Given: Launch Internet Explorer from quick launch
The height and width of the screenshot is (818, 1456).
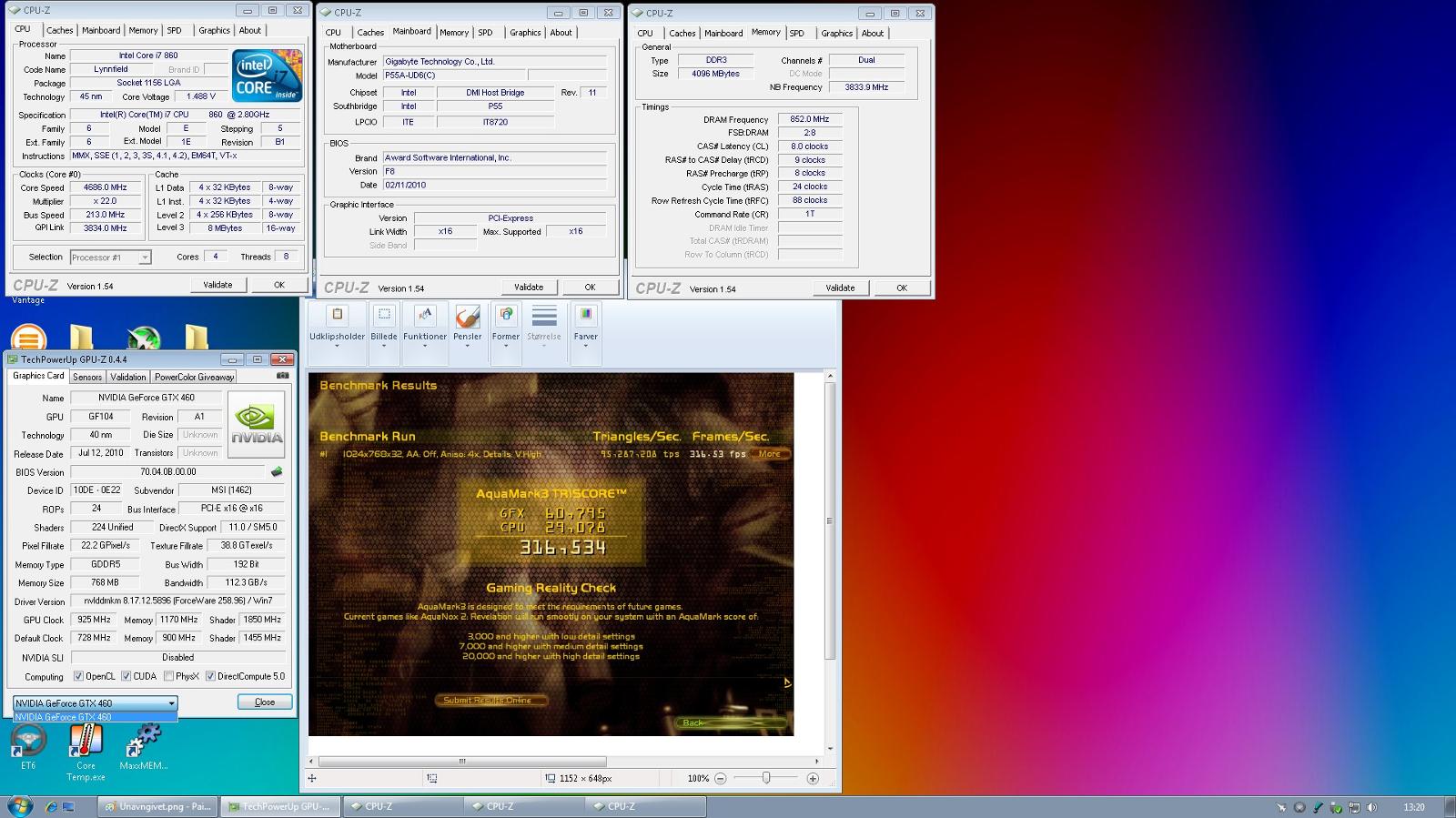Looking at the screenshot, I should tap(51, 807).
